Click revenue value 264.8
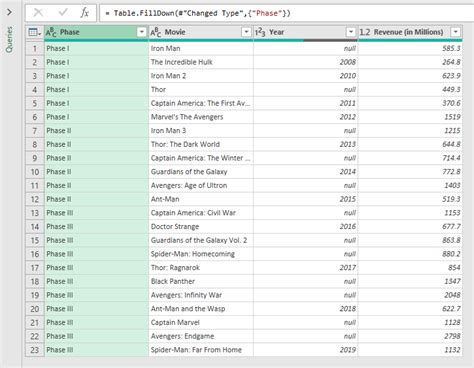 410,62
